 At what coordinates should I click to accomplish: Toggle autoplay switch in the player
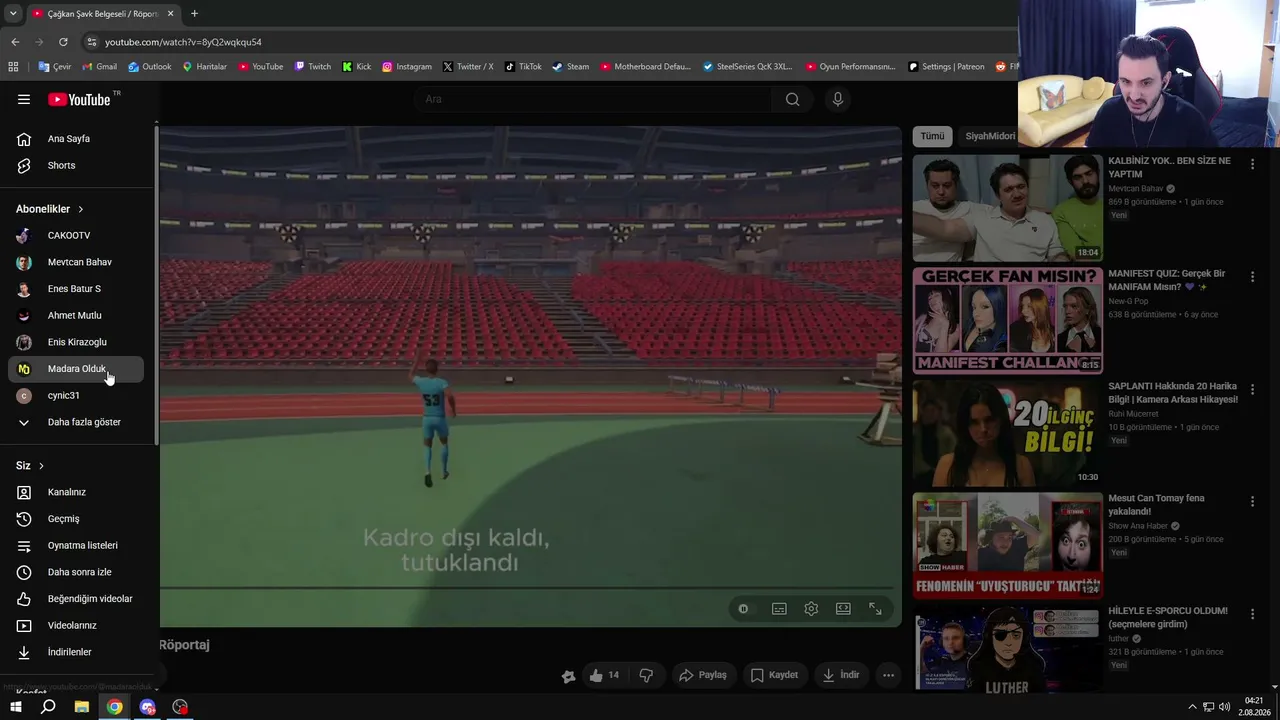[743, 609]
